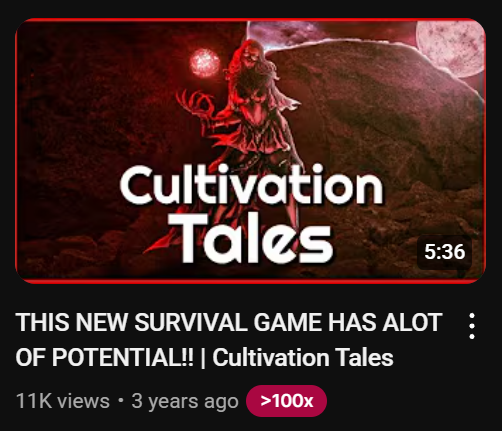Click 'Cultivation Tales' in the video title
Screen dimensions: 502x431
pos(303,357)
